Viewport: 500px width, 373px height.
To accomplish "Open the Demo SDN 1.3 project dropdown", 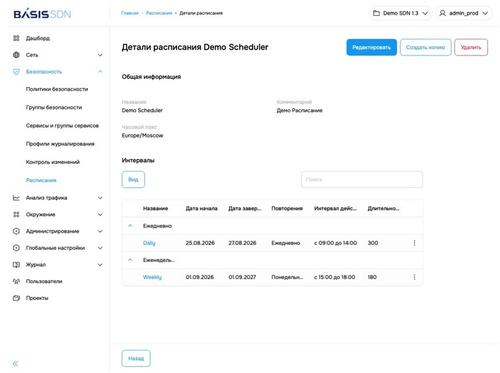I will pyautogui.click(x=401, y=13).
